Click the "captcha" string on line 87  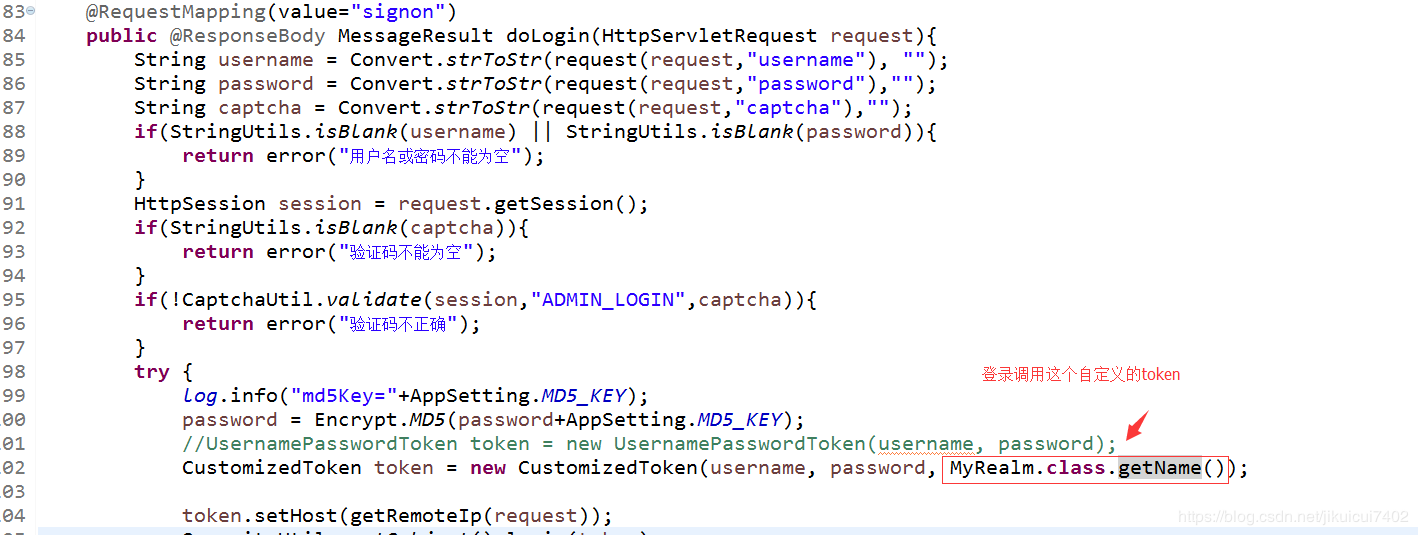tap(789, 108)
